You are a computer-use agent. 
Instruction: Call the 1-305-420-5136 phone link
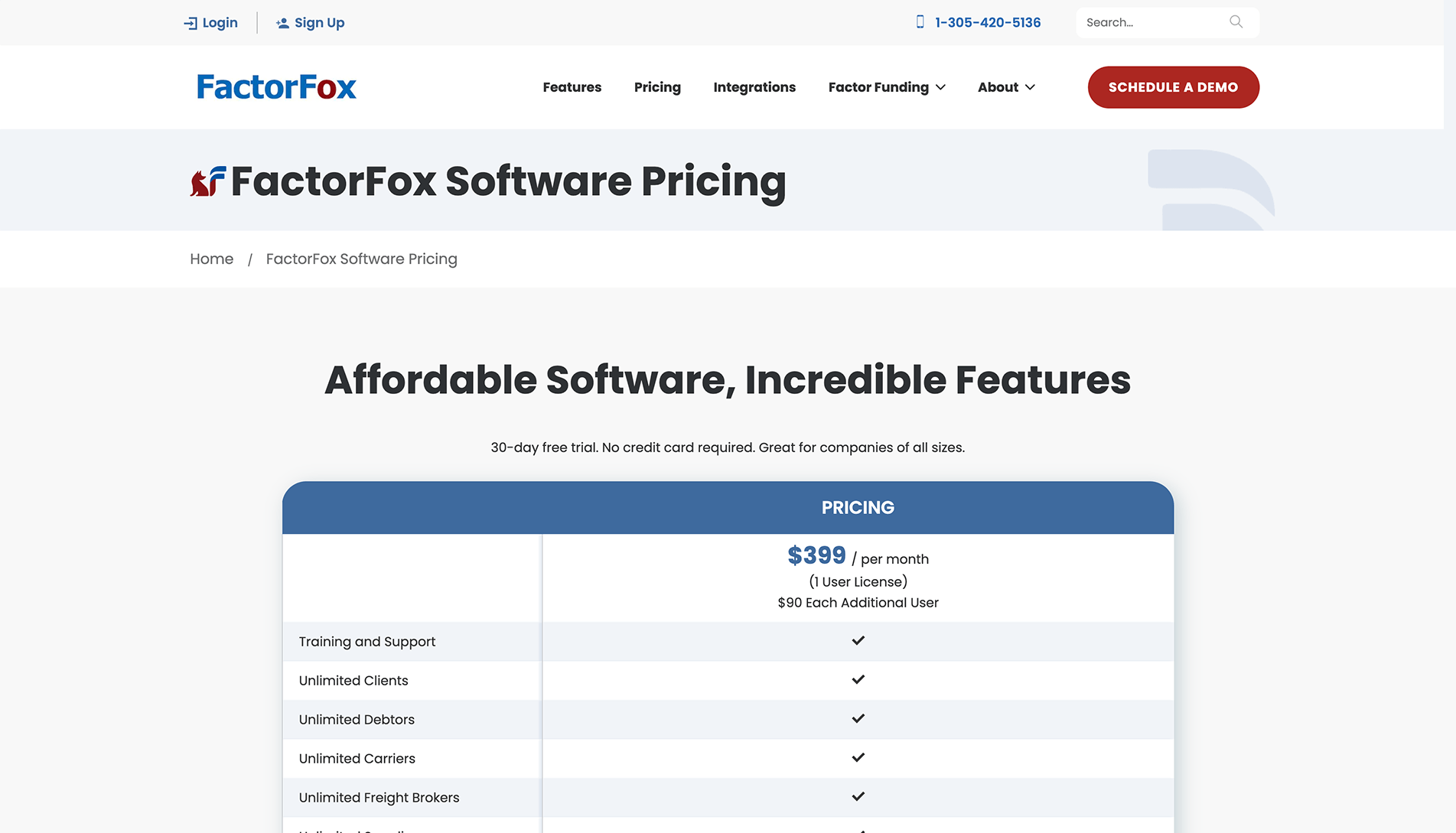[987, 22]
